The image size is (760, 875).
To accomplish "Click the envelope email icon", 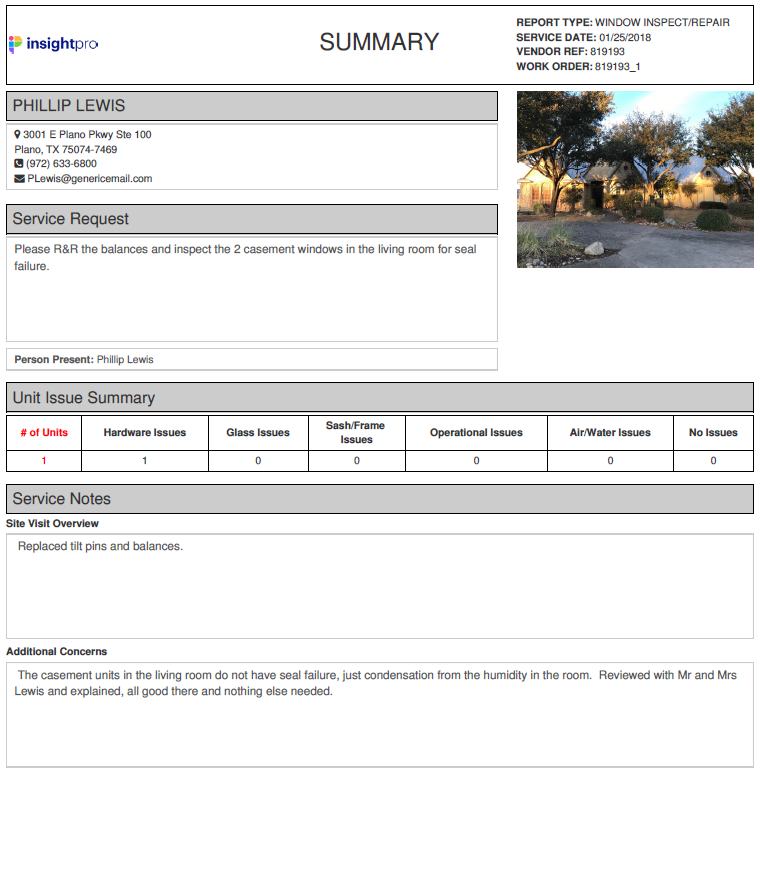I will pyautogui.click(x=19, y=179).
